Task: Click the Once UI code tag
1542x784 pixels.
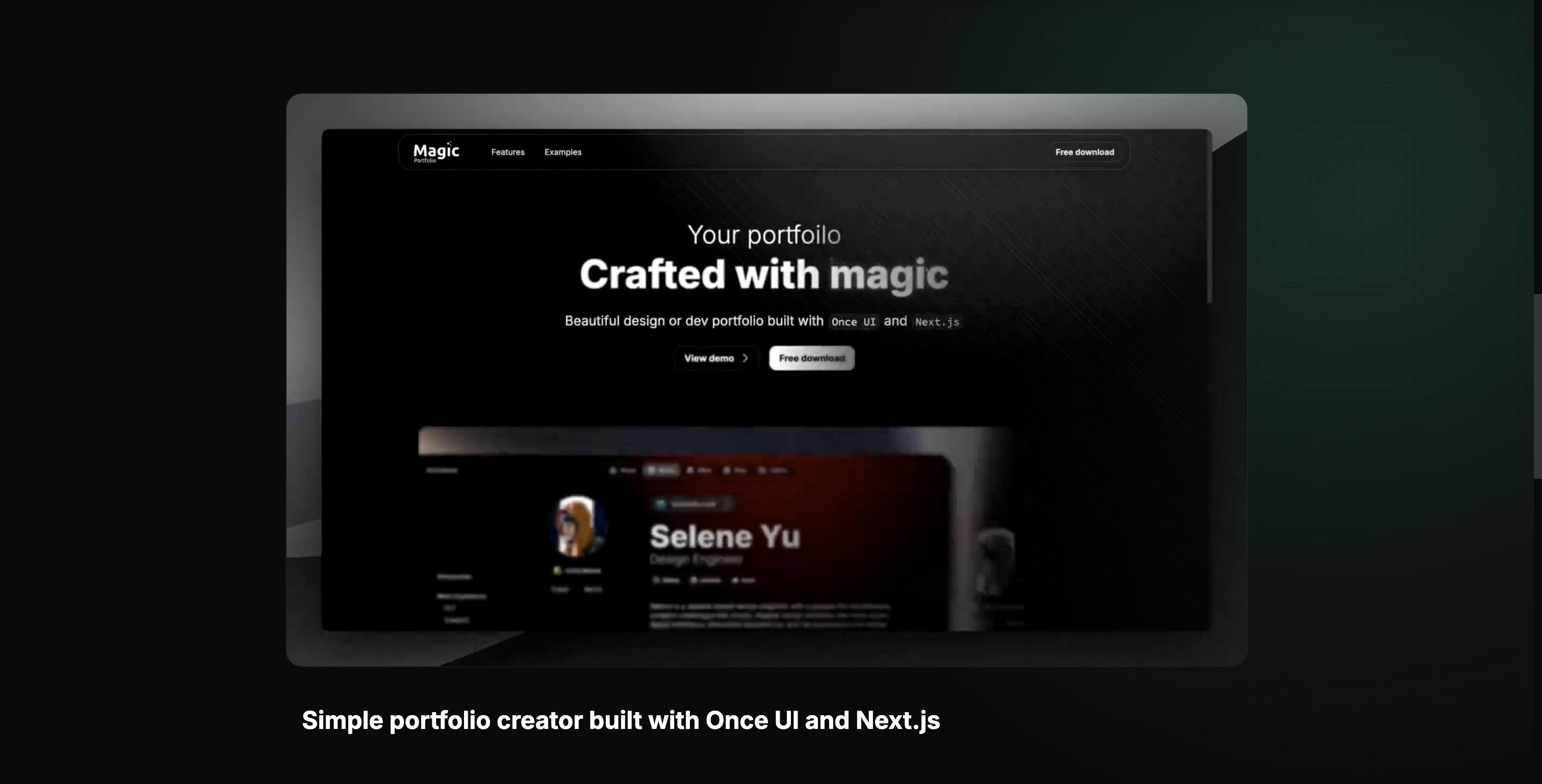Action: [853, 322]
